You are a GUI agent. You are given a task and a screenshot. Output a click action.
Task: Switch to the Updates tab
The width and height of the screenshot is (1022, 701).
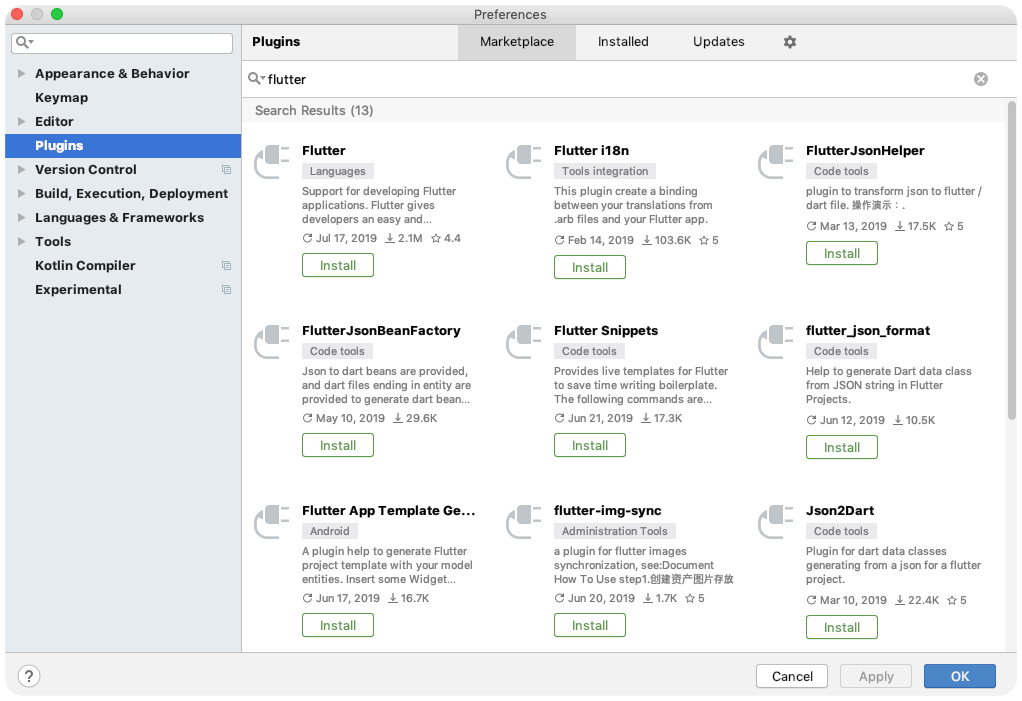click(x=718, y=42)
